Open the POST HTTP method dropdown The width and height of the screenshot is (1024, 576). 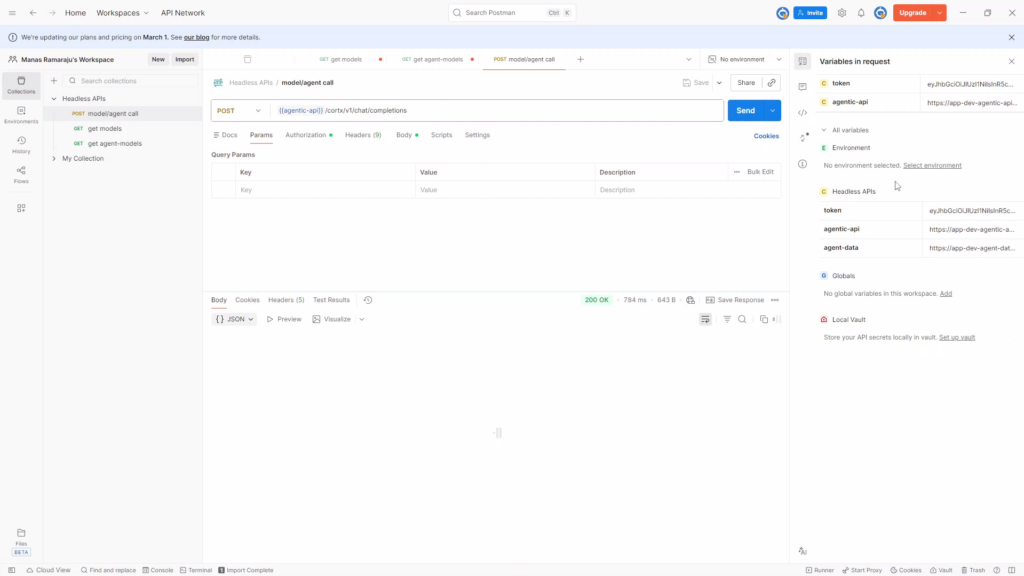click(240, 110)
